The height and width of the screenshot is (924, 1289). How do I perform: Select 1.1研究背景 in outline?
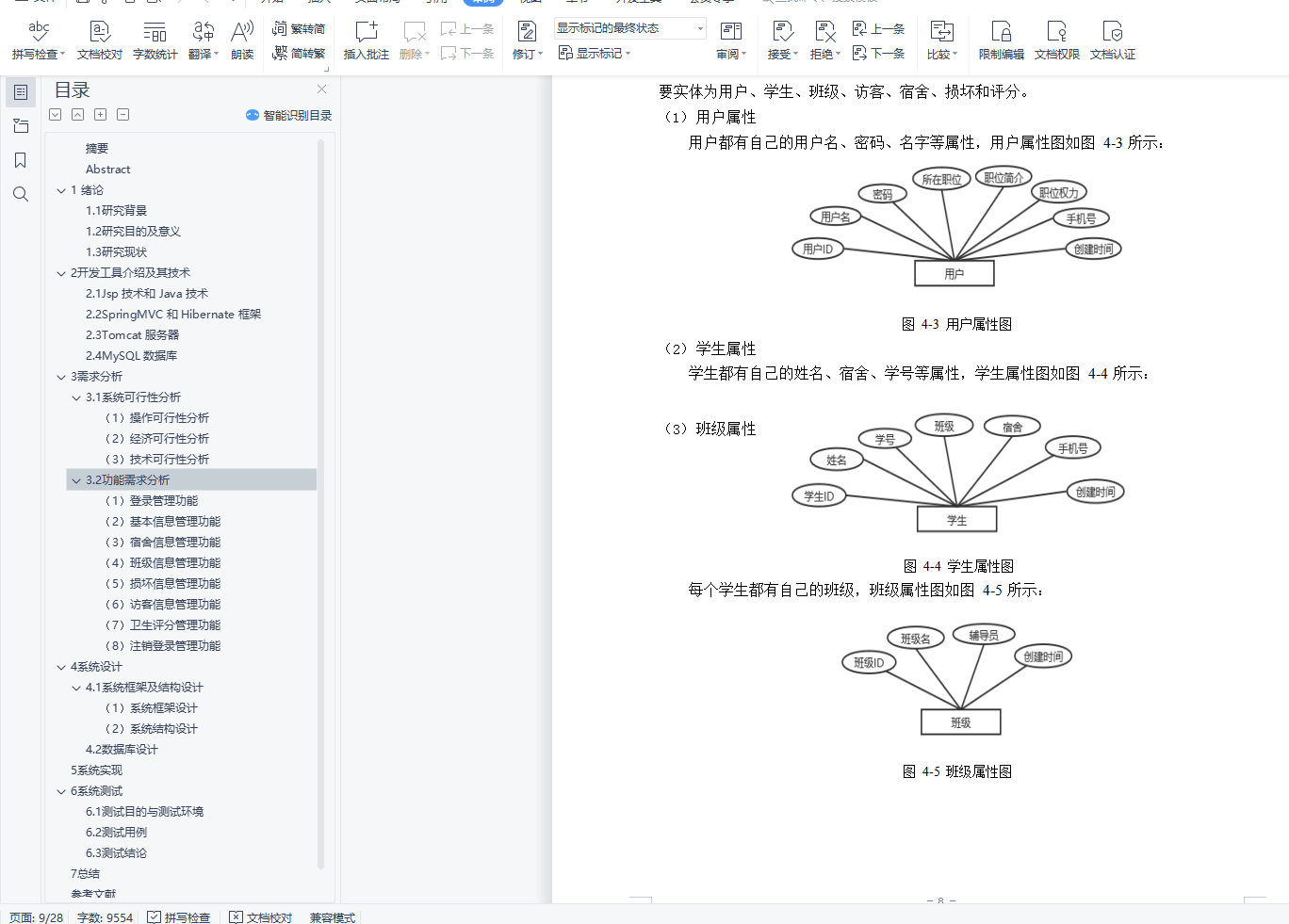point(116,211)
